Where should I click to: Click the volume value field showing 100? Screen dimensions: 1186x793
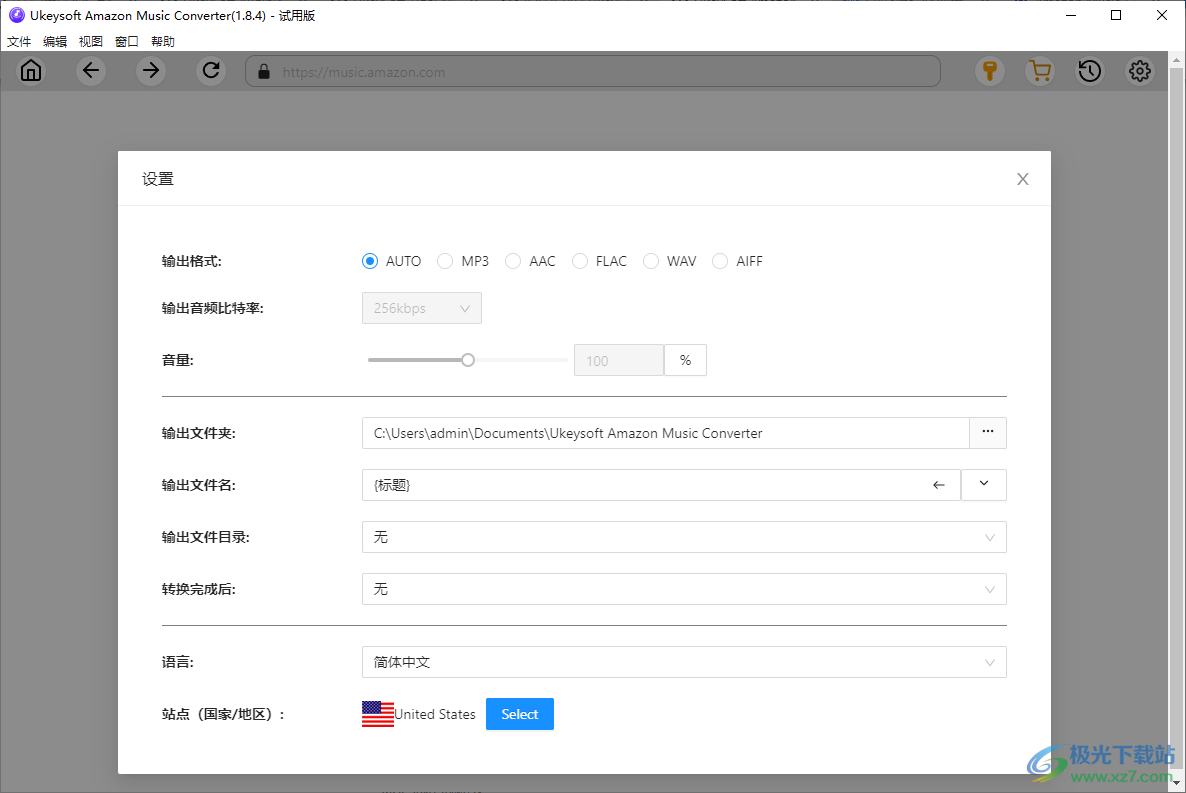coord(619,360)
